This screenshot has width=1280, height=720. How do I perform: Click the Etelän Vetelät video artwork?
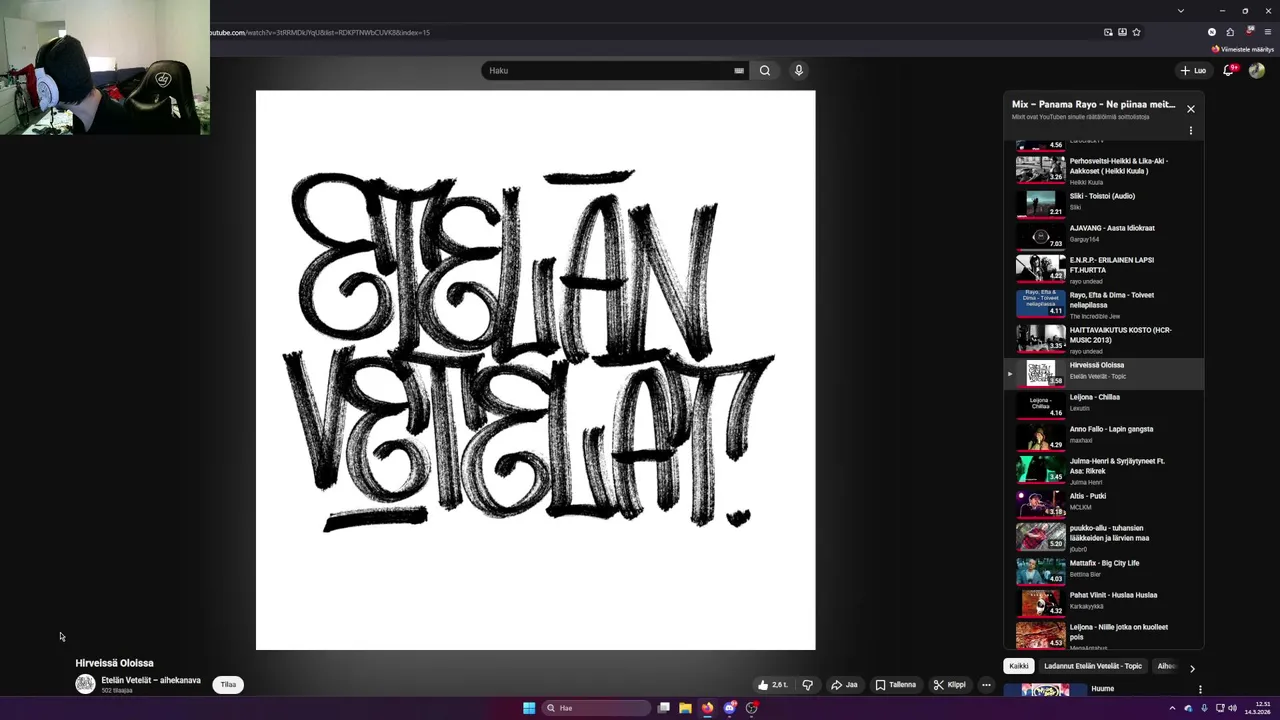click(535, 370)
